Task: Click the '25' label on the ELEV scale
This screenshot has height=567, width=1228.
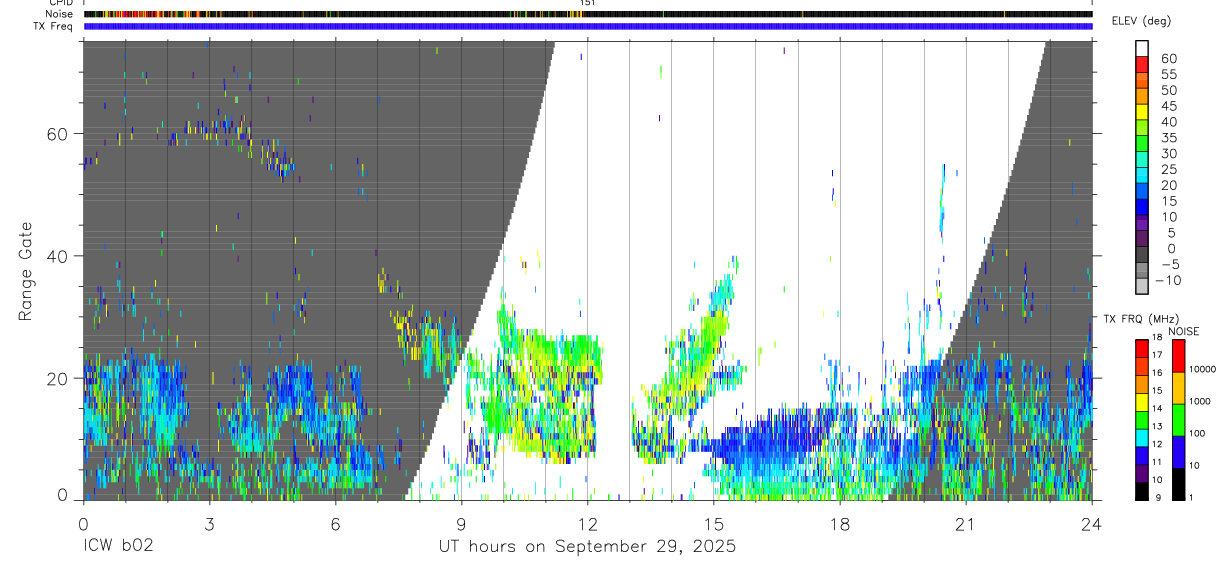Action: [1168, 170]
